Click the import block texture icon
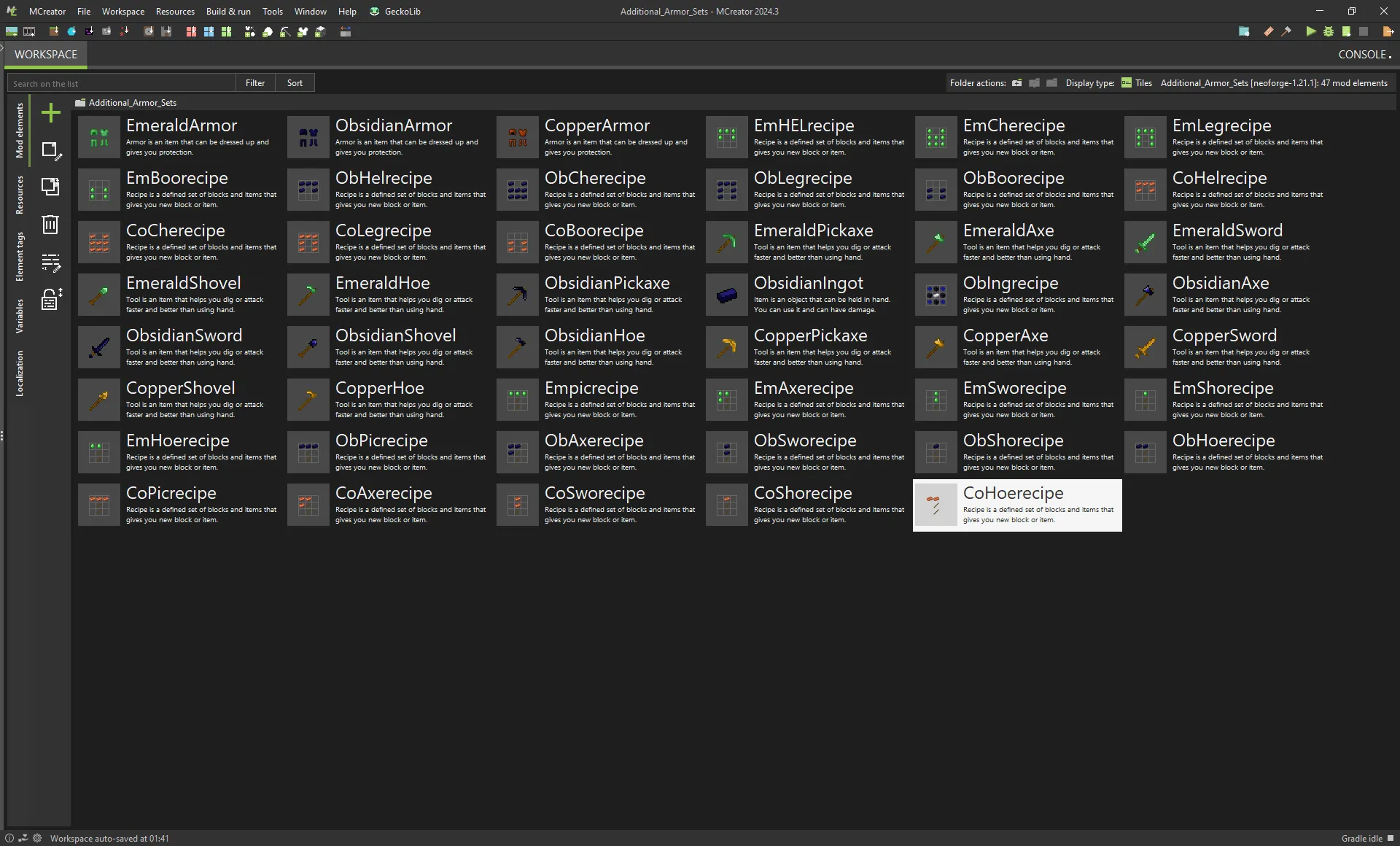1400x846 pixels. point(54,31)
